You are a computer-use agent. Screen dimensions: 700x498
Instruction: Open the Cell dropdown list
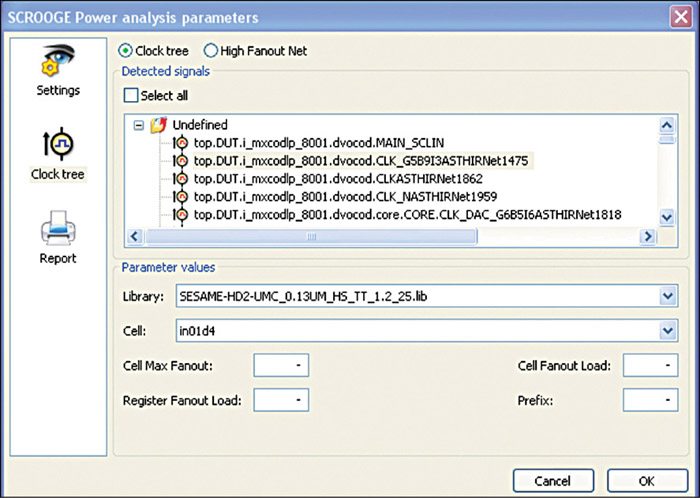(668, 331)
